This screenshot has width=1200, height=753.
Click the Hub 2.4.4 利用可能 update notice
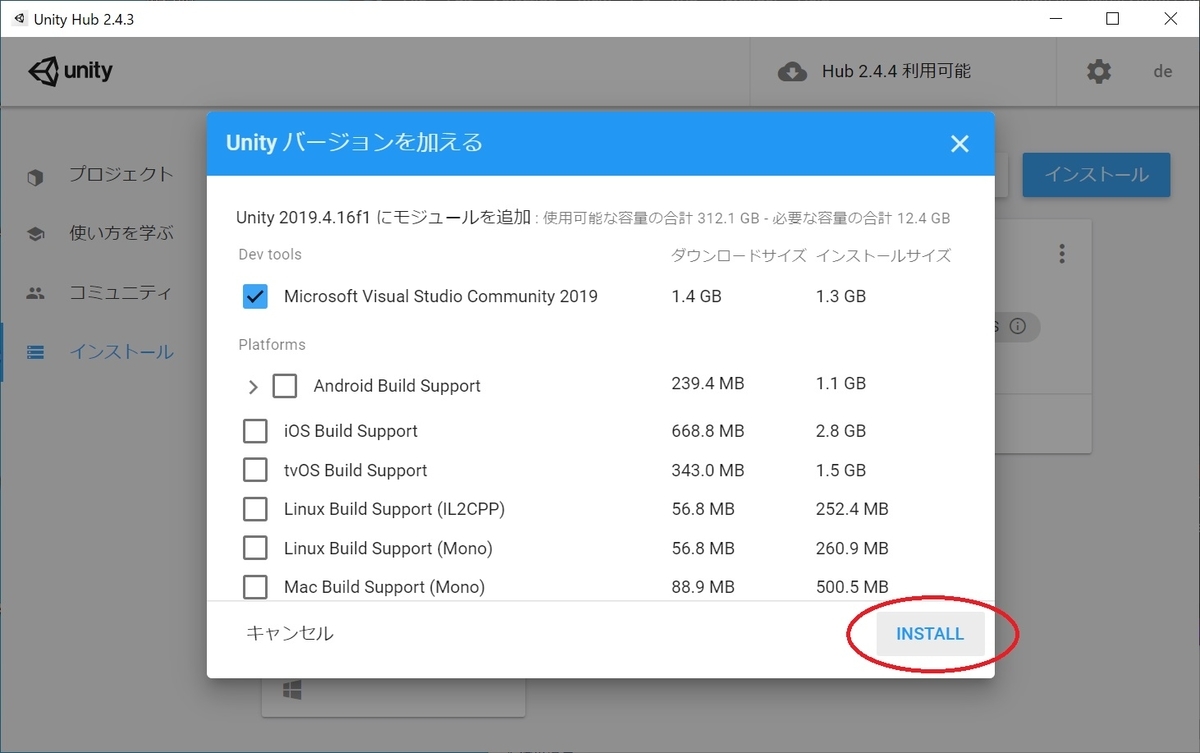[896, 72]
